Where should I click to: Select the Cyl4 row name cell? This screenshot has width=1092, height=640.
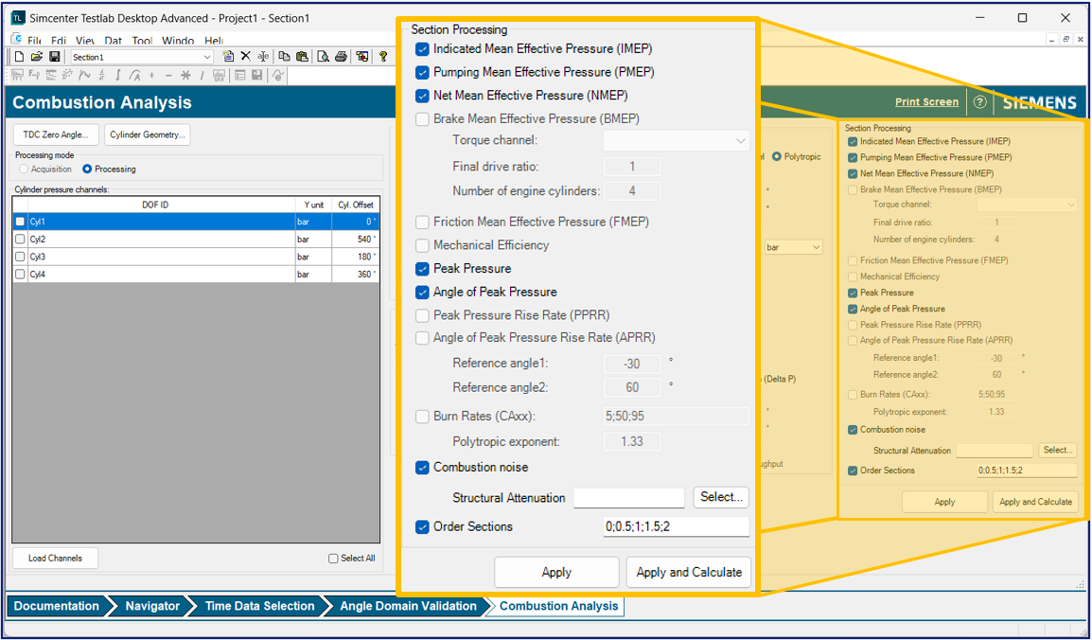tap(161, 274)
